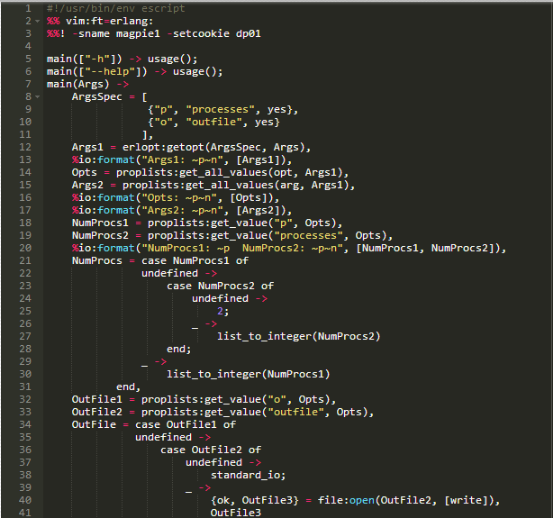Select line number 21 in the gutter

tap(25, 261)
